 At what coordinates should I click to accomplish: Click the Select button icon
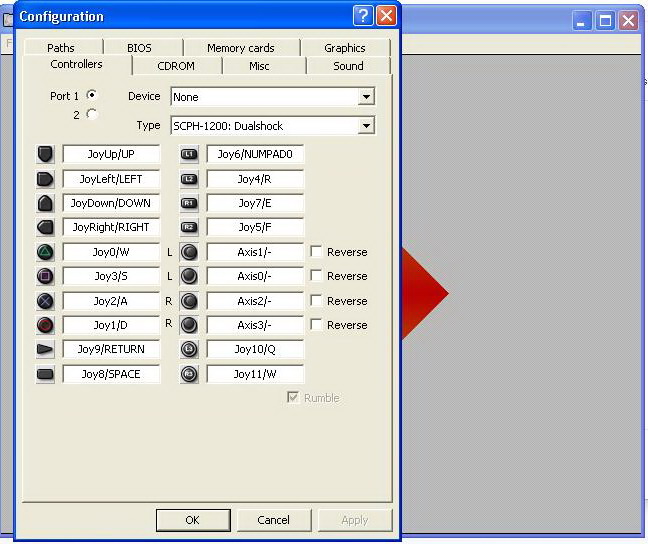click(x=45, y=374)
